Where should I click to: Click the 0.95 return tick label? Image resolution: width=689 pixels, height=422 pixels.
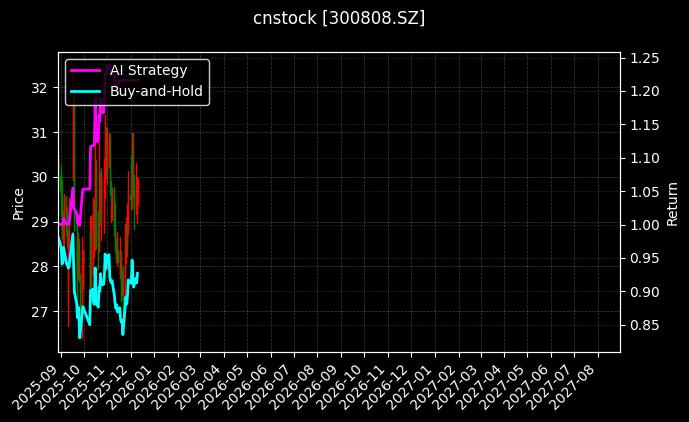(645, 258)
